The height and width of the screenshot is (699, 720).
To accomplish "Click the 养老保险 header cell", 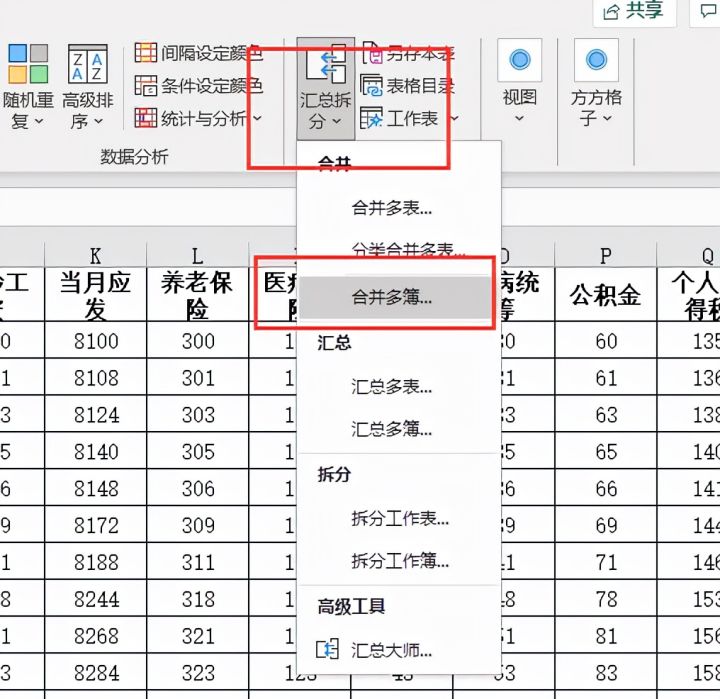I will (x=197, y=295).
